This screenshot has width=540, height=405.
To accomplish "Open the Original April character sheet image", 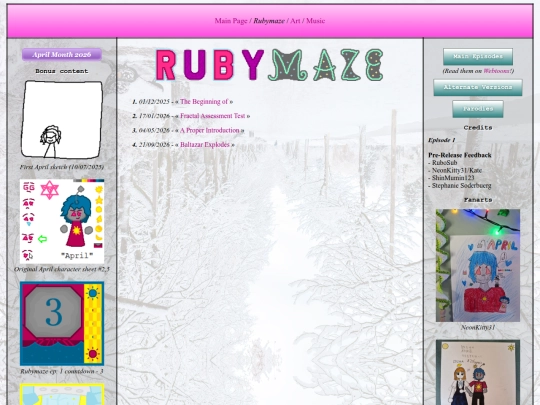I will pos(62,221).
